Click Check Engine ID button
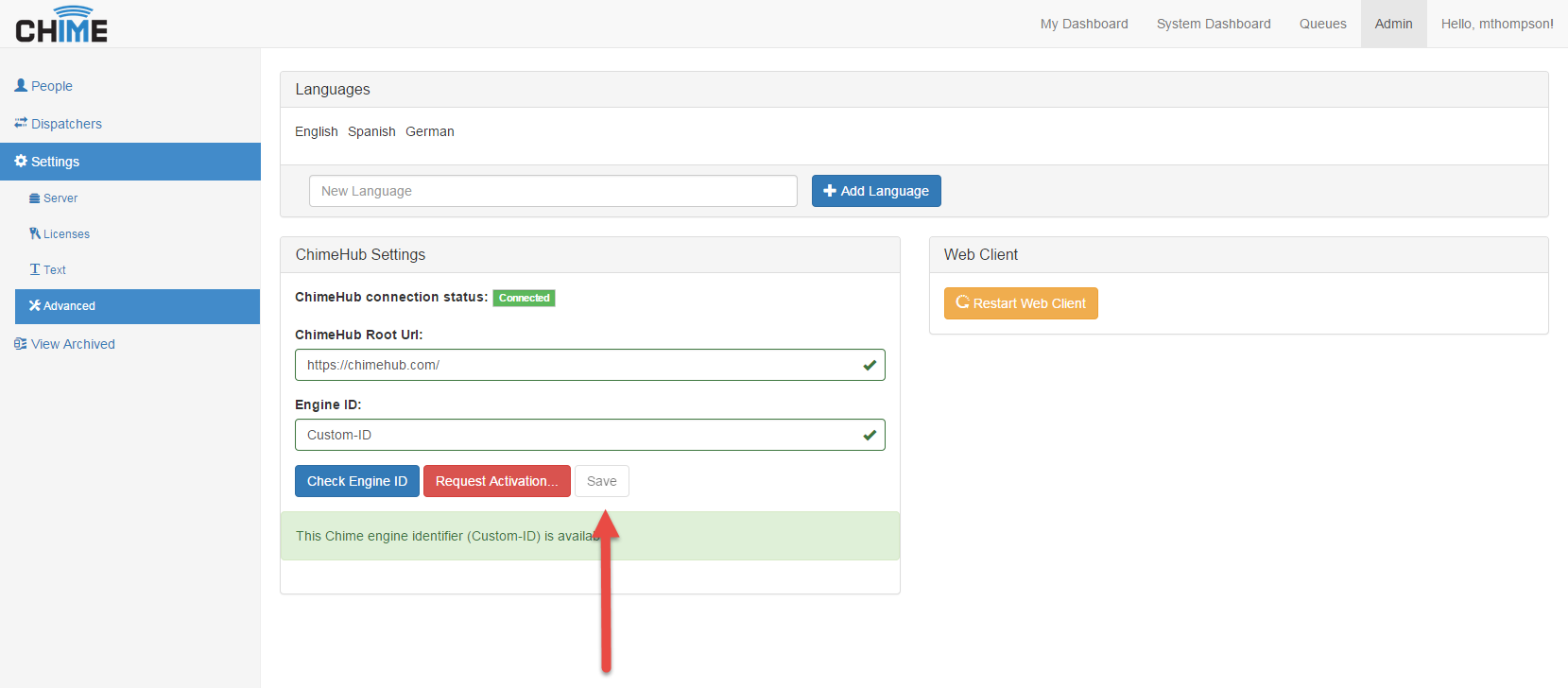Image resolution: width=1568 pixels, height=688 pixels. click(x=357, y=481)
